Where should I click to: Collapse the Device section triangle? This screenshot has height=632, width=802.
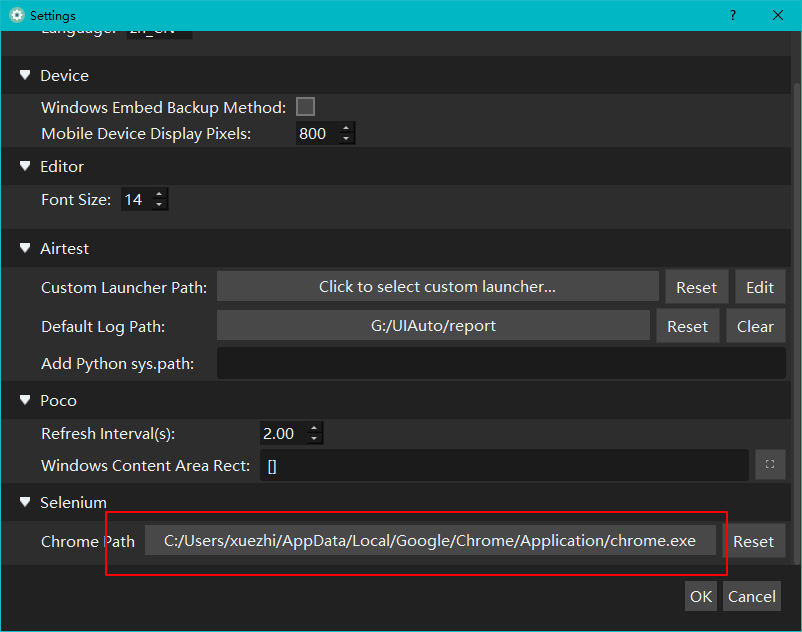(25, 75)
